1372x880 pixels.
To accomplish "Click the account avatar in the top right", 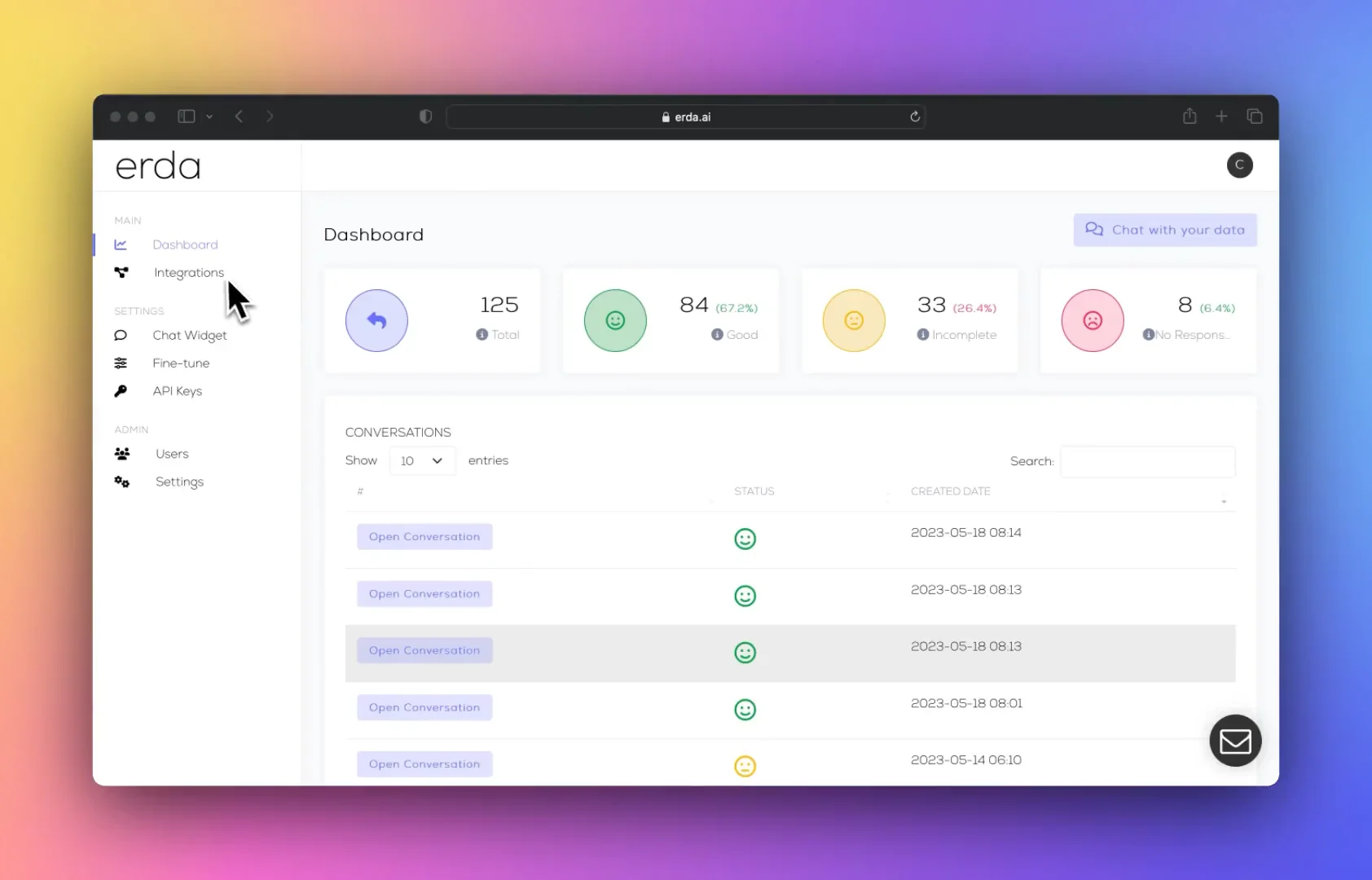I will tap(1239, 165).
